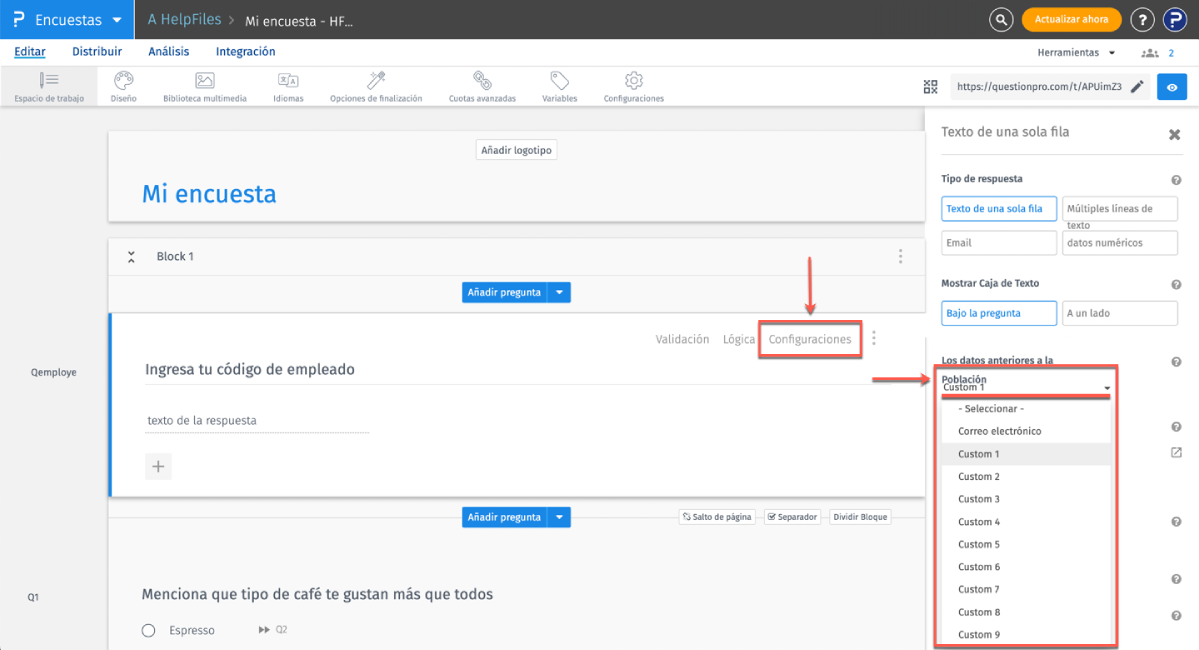The image size is (1199, 650).
Task: Choose Custom 9 from the dropdown list
Action: pyautogui.click(x=1025, y=635)
